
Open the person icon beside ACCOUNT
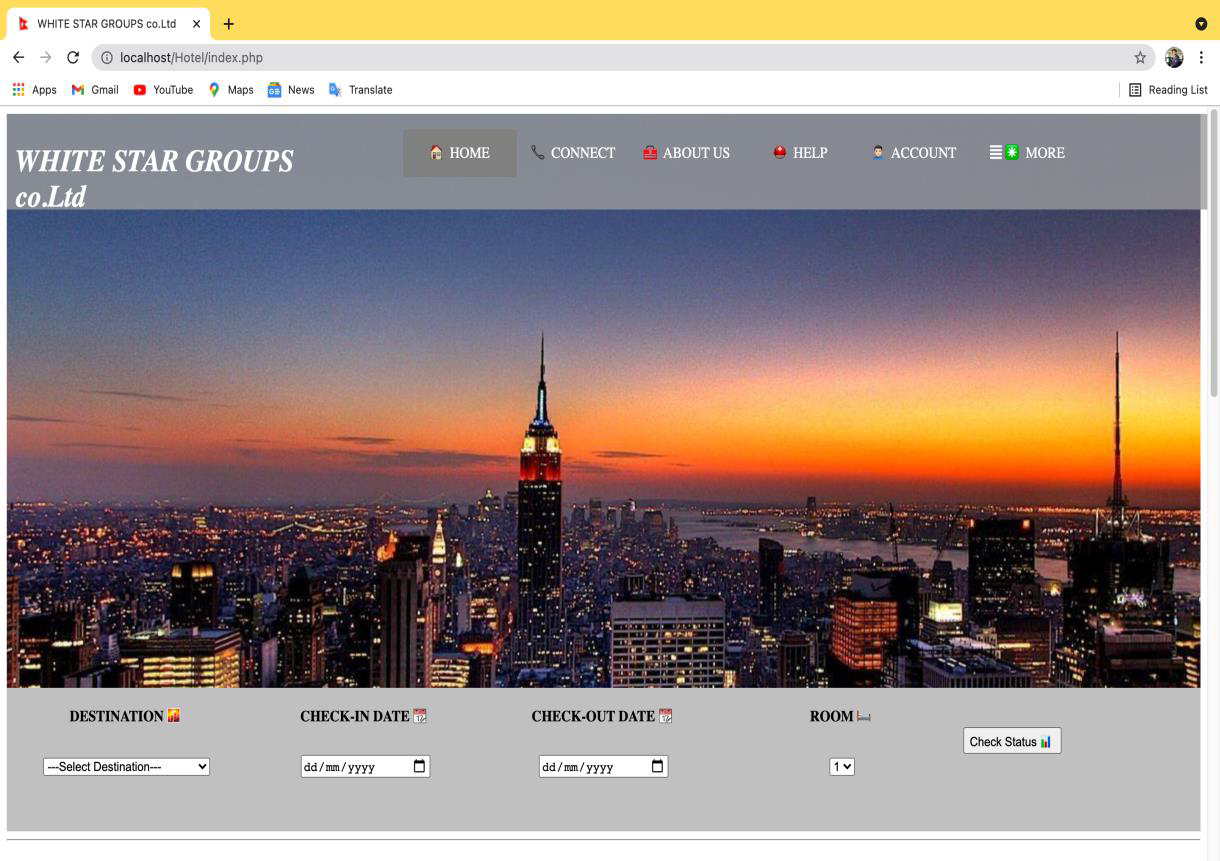(877, 152)
